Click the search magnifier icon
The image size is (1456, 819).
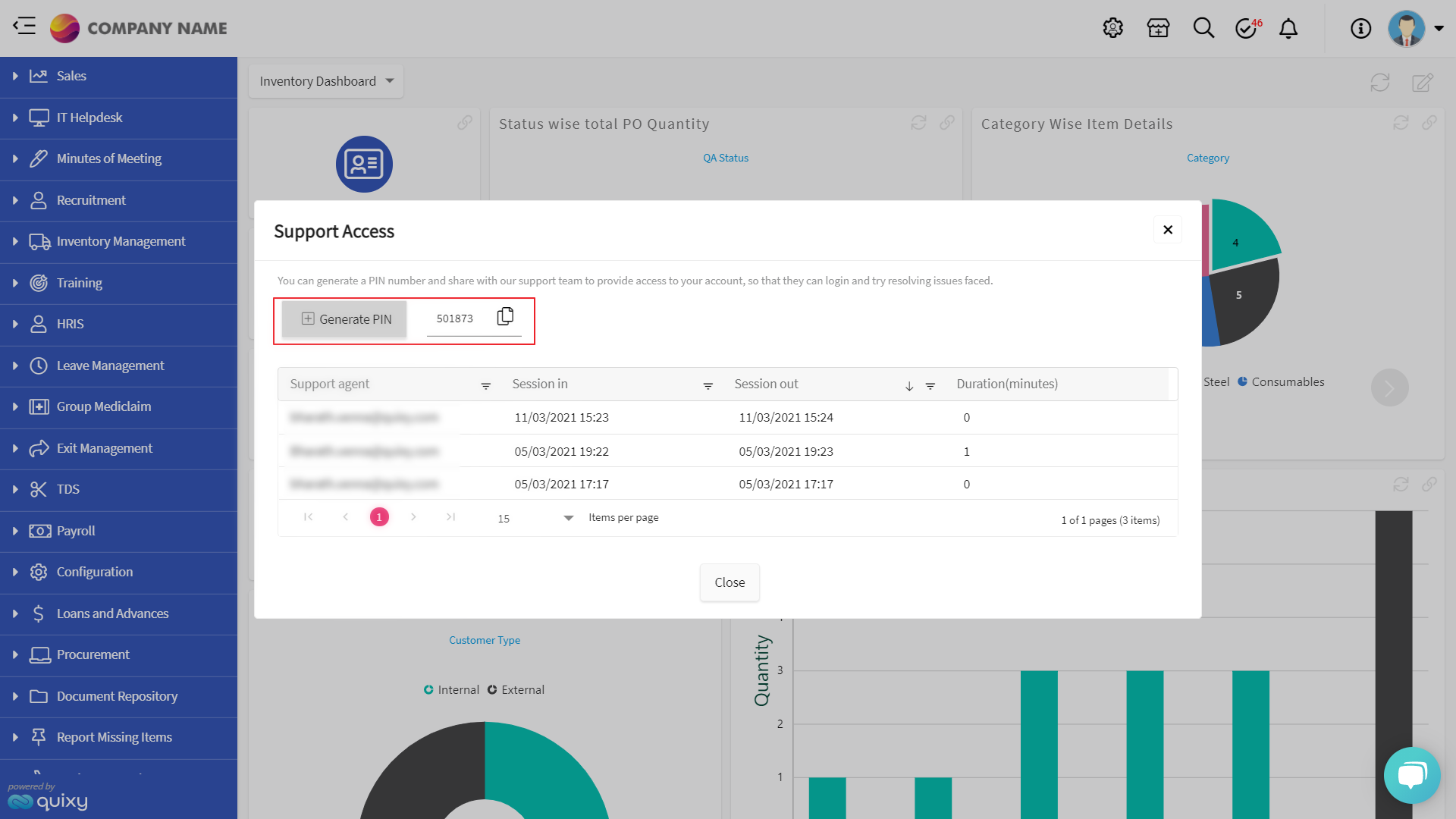point(1203,28)
